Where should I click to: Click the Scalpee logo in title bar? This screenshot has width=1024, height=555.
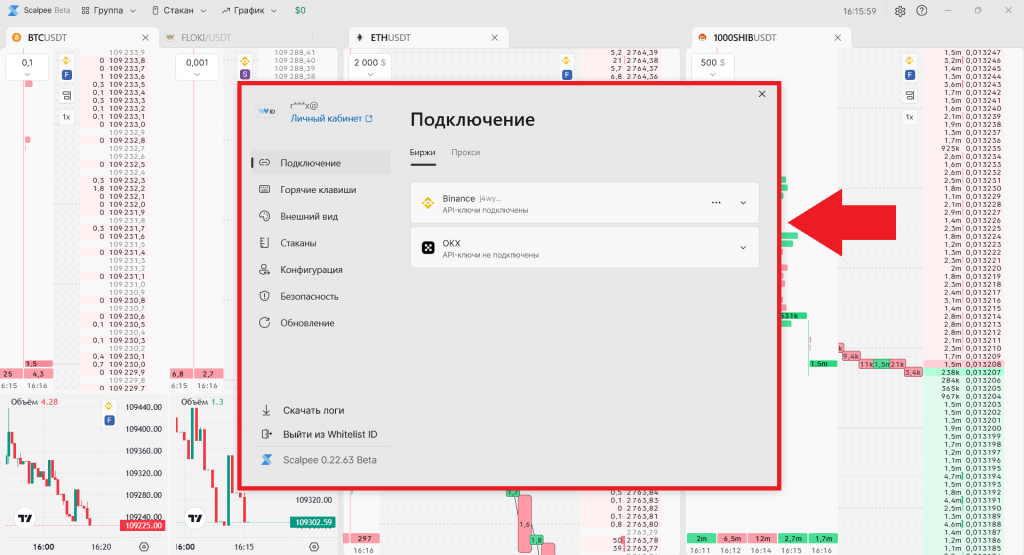tap(13, 10)
